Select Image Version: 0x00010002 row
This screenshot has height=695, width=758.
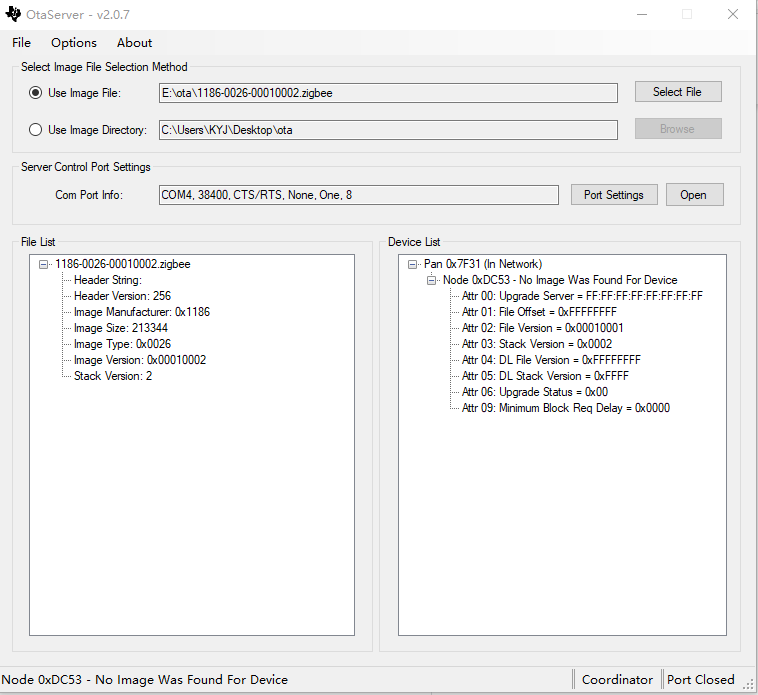coord(140,360)
